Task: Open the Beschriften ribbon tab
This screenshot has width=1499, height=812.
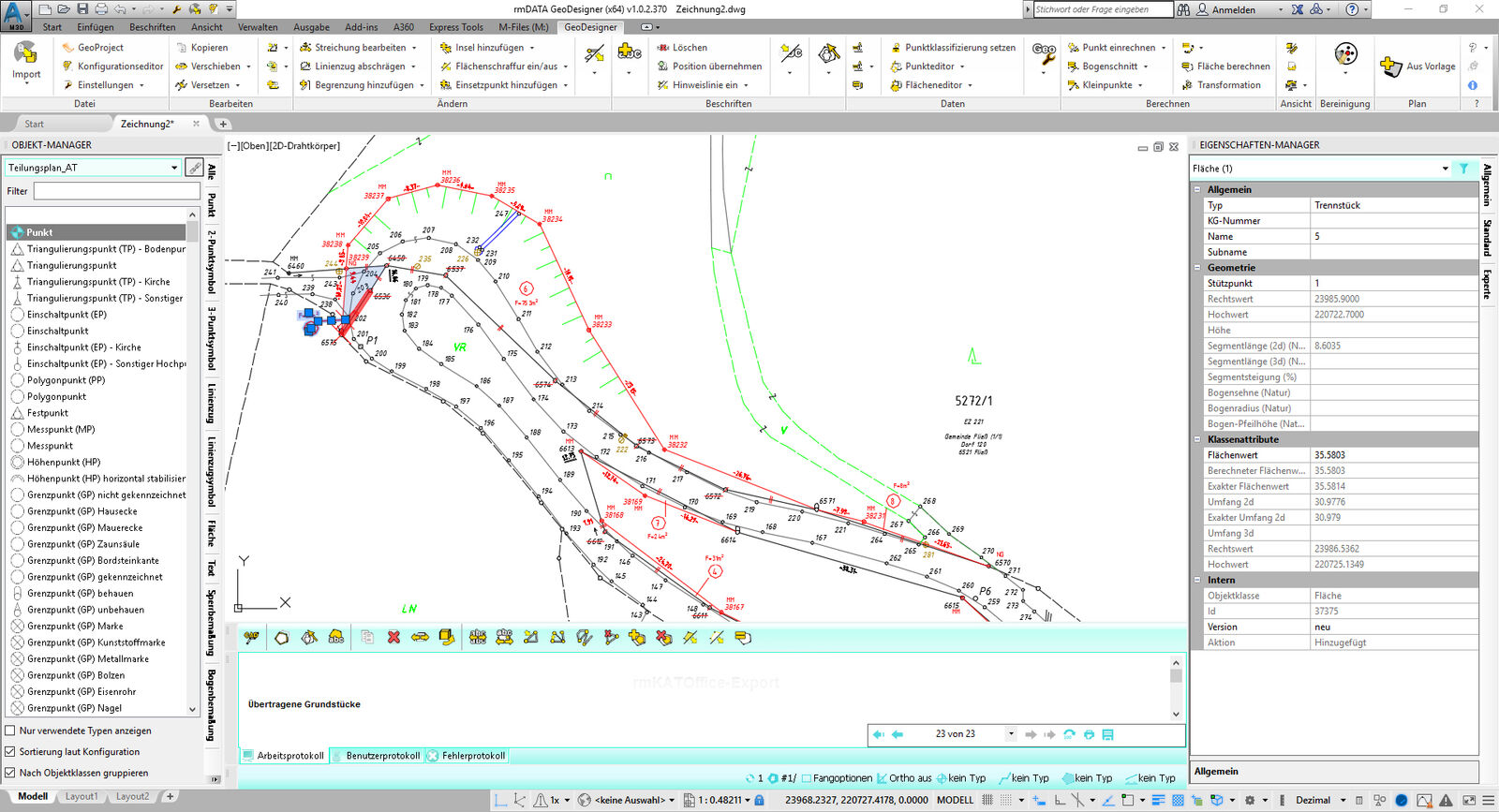Action: [x=152, y=27]
